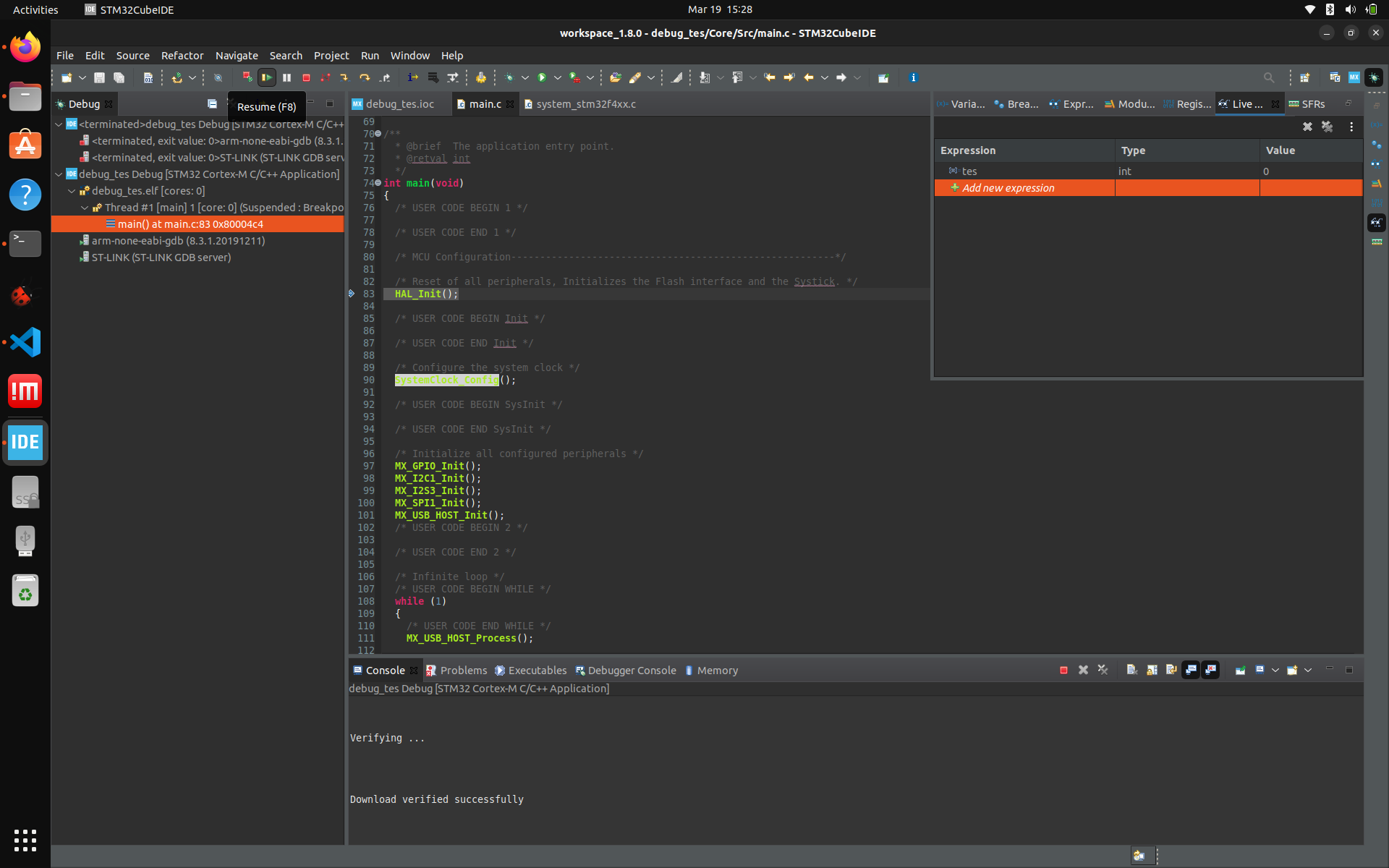The height and width of the screenshot is (868, 1389).
Task: Select arm-none-eabi-gdb process entry
Action: tap(178, 241)
